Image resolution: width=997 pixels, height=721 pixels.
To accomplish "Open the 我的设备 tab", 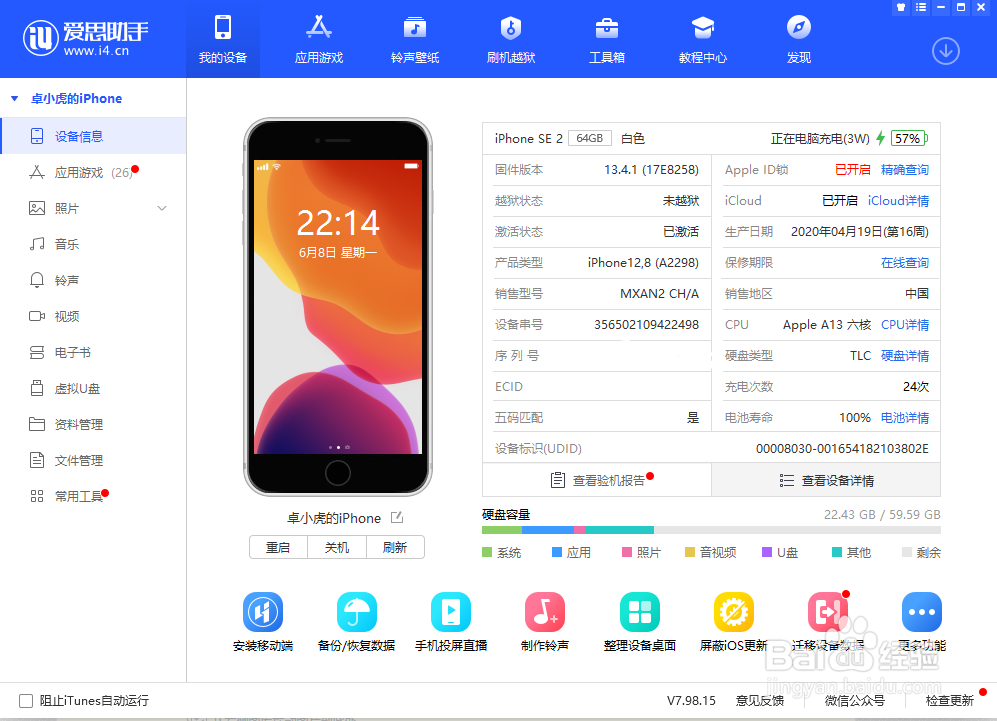I will point(223,39).
